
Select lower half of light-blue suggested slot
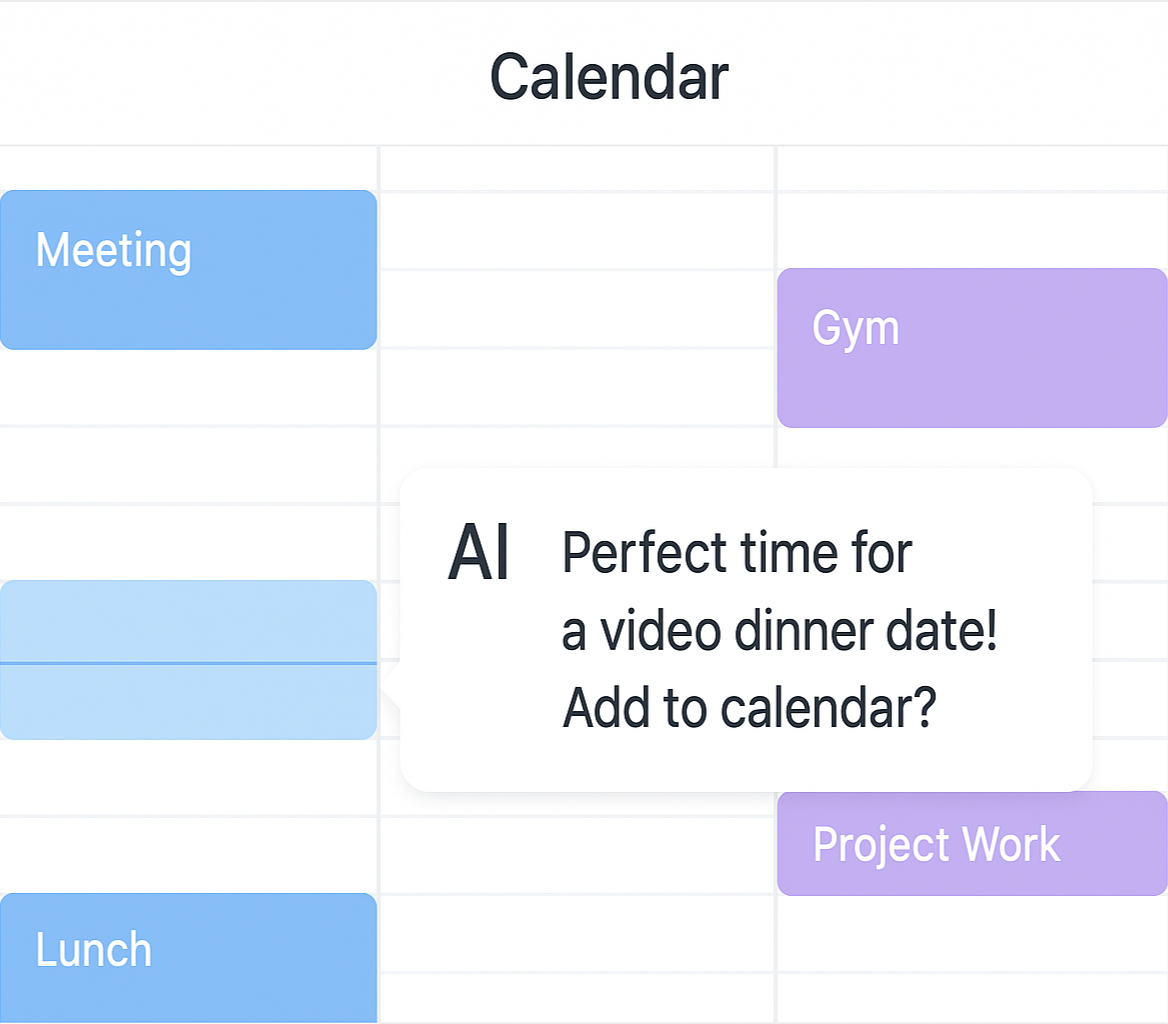188,702
